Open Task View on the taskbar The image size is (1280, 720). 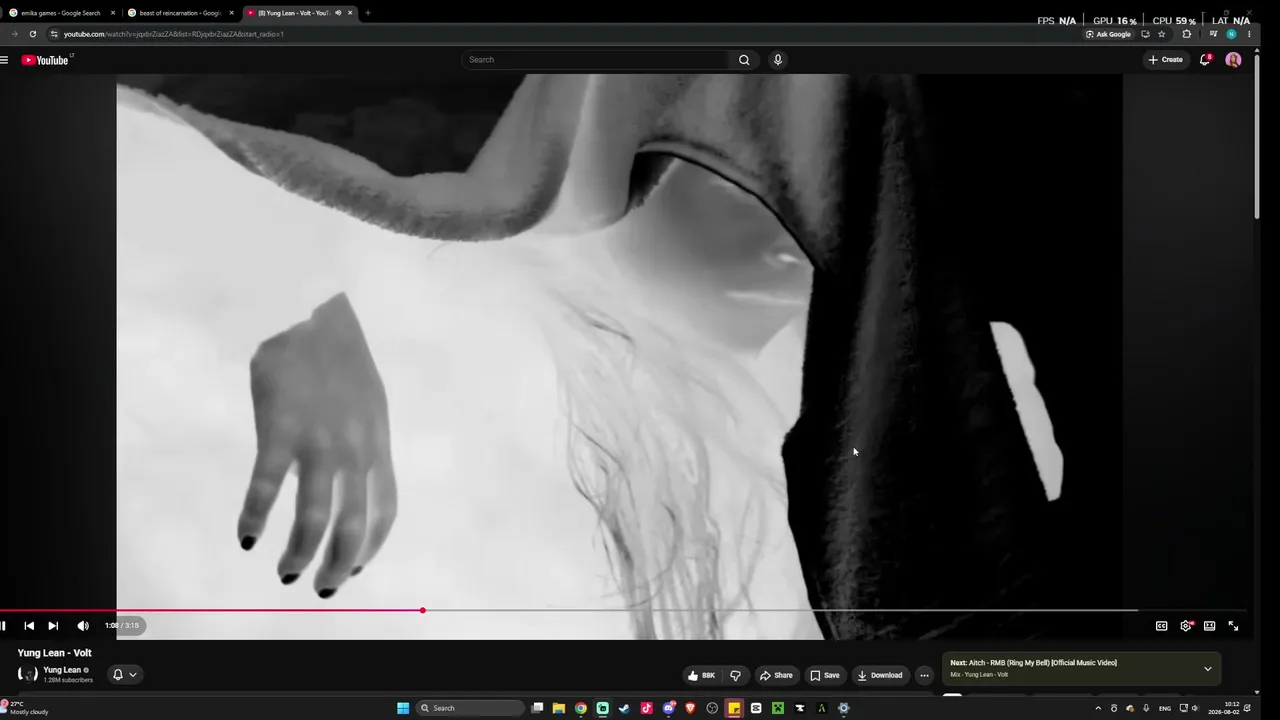tap(537, 708)
